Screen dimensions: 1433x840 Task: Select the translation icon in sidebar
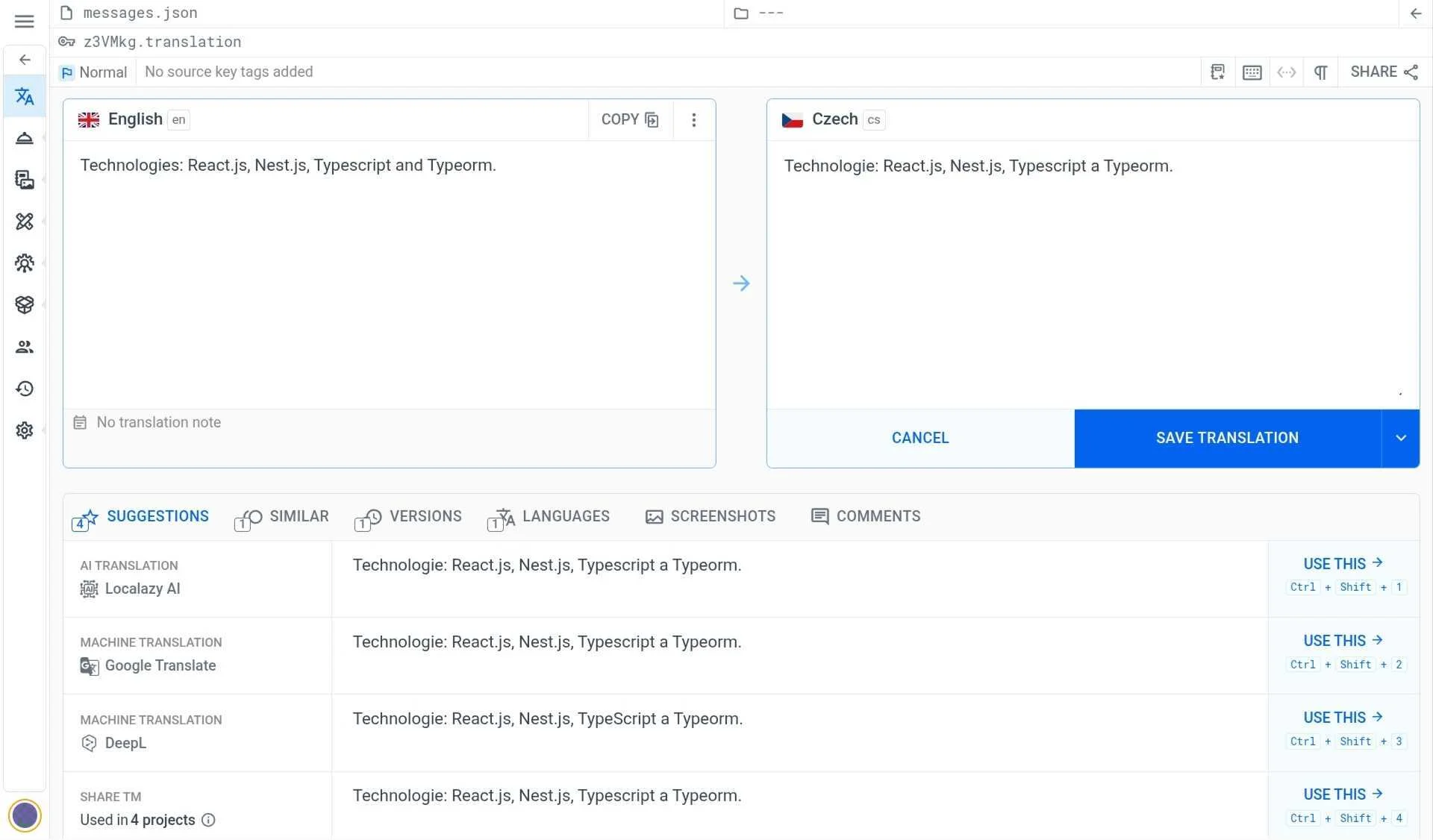click(x=24, y=96)
